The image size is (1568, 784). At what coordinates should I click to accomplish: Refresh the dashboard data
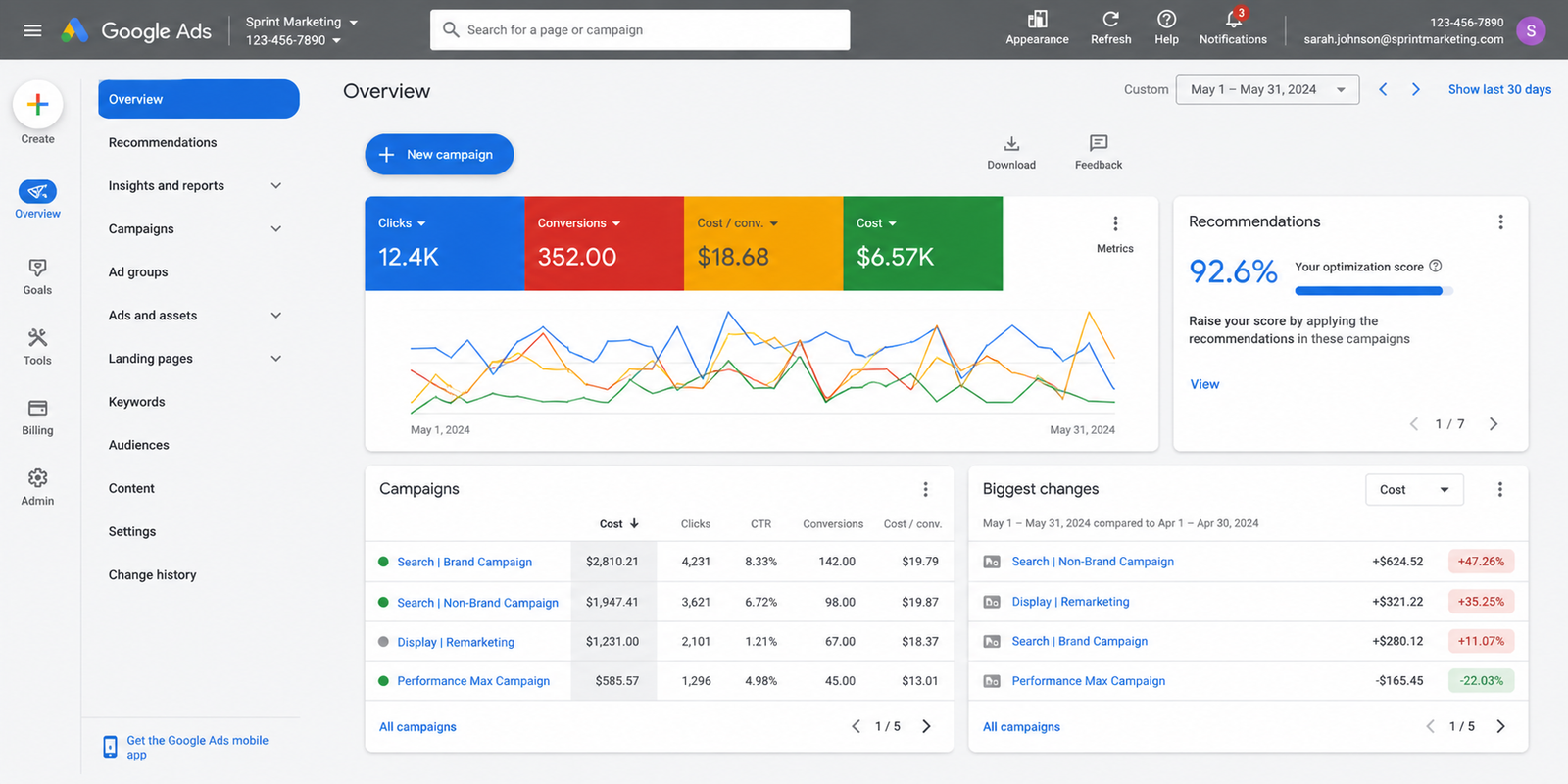(x=1110, y=19)
